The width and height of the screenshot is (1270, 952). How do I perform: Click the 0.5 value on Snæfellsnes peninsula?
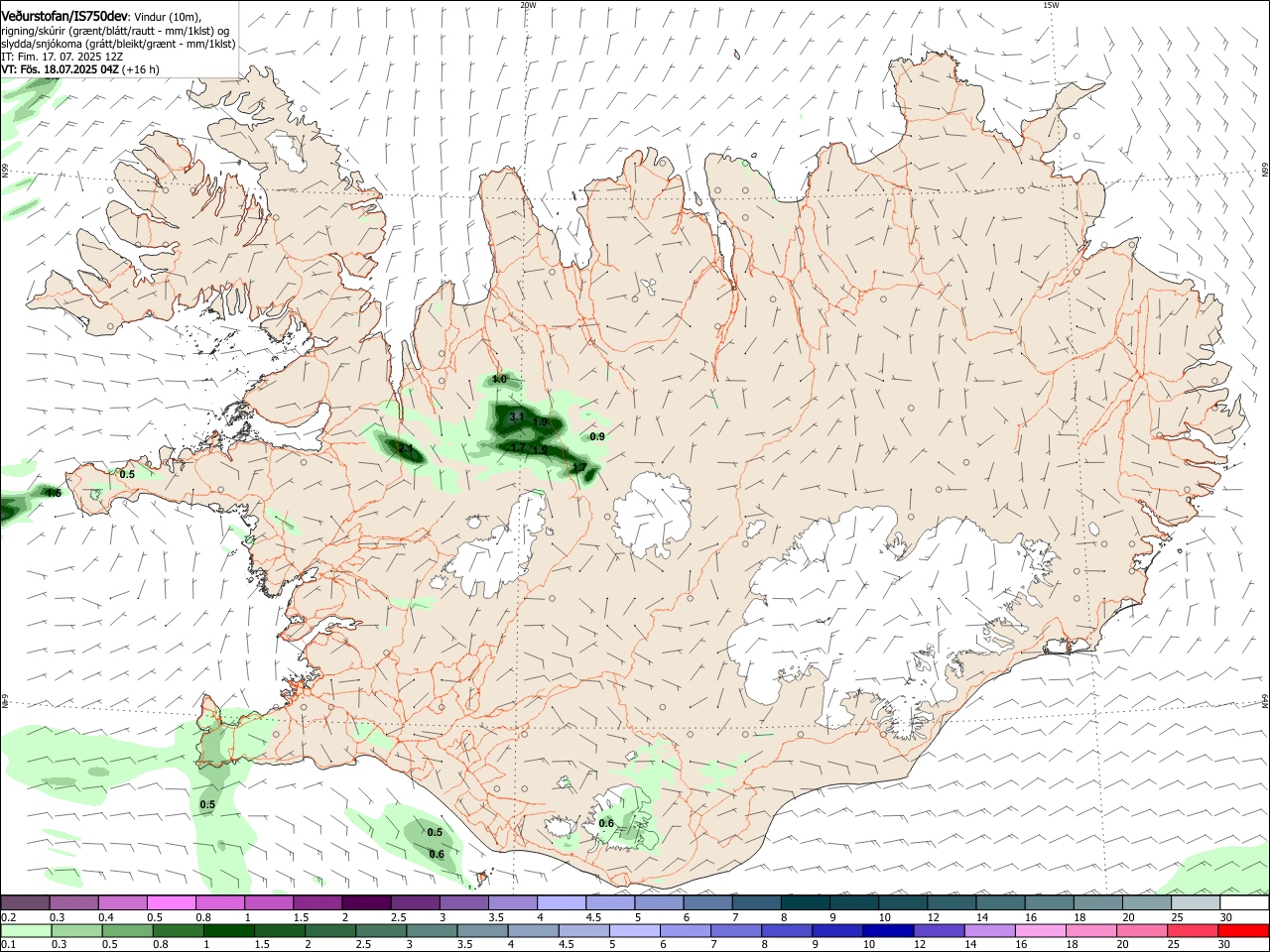(127, 474)
